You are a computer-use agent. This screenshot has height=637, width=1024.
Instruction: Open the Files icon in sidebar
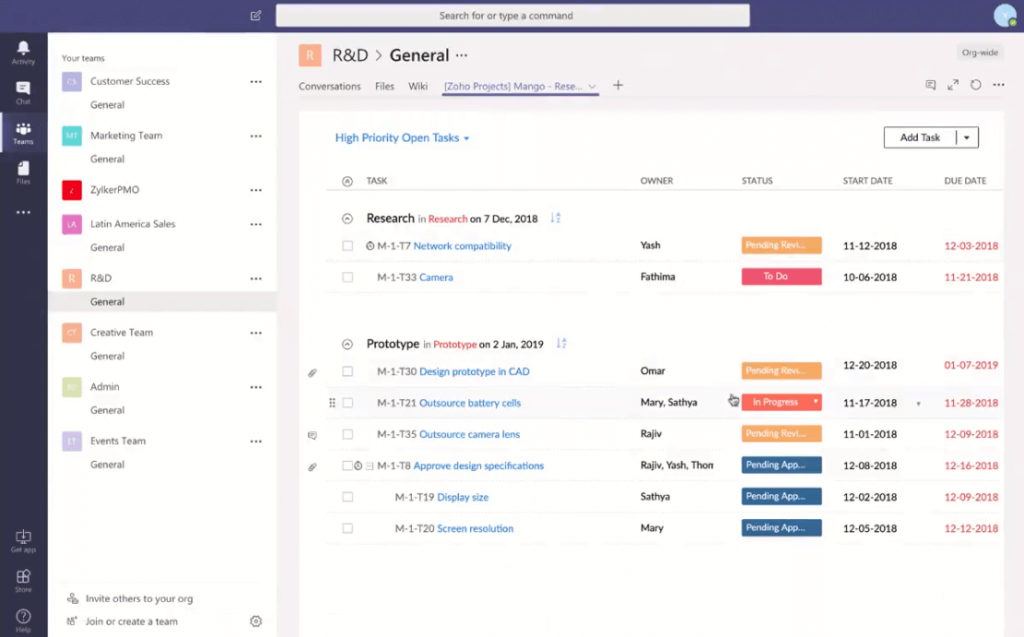click(23, 172)
